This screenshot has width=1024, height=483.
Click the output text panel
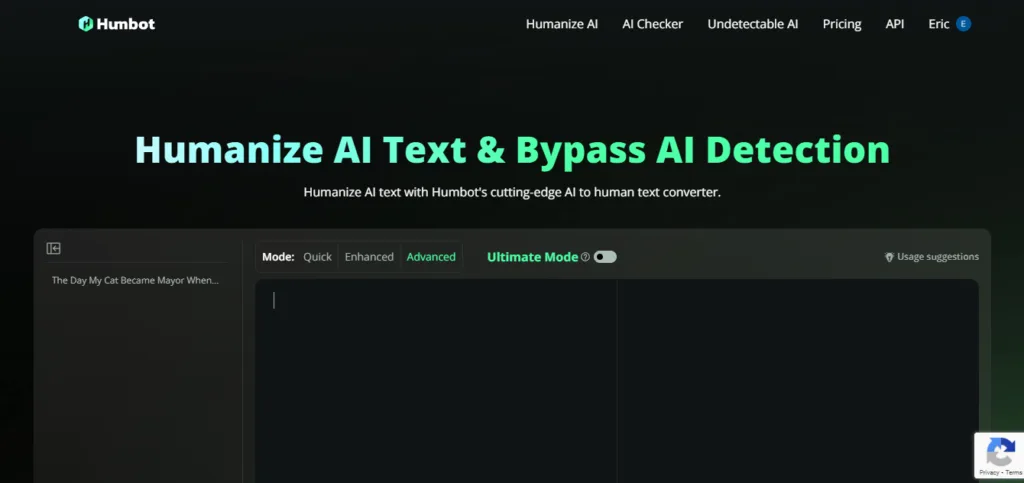pyautogui.click(x=797, y=381)
